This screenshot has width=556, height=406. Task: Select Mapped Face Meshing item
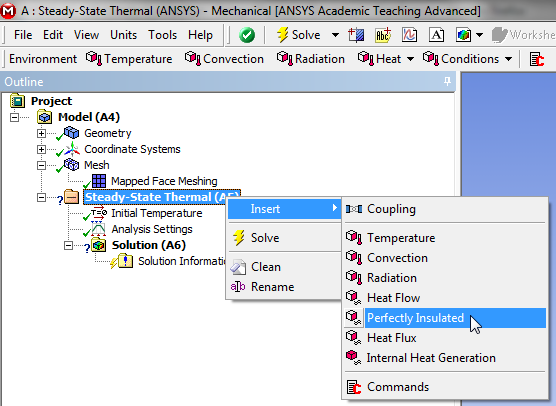click(164, 181)
